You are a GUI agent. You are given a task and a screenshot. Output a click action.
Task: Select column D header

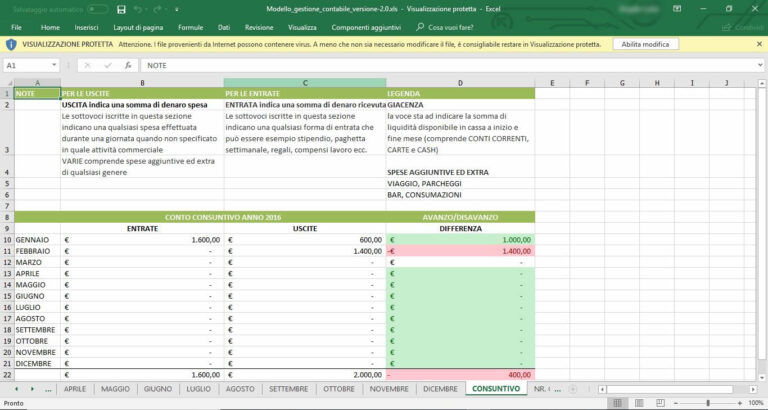coord(460,83)
